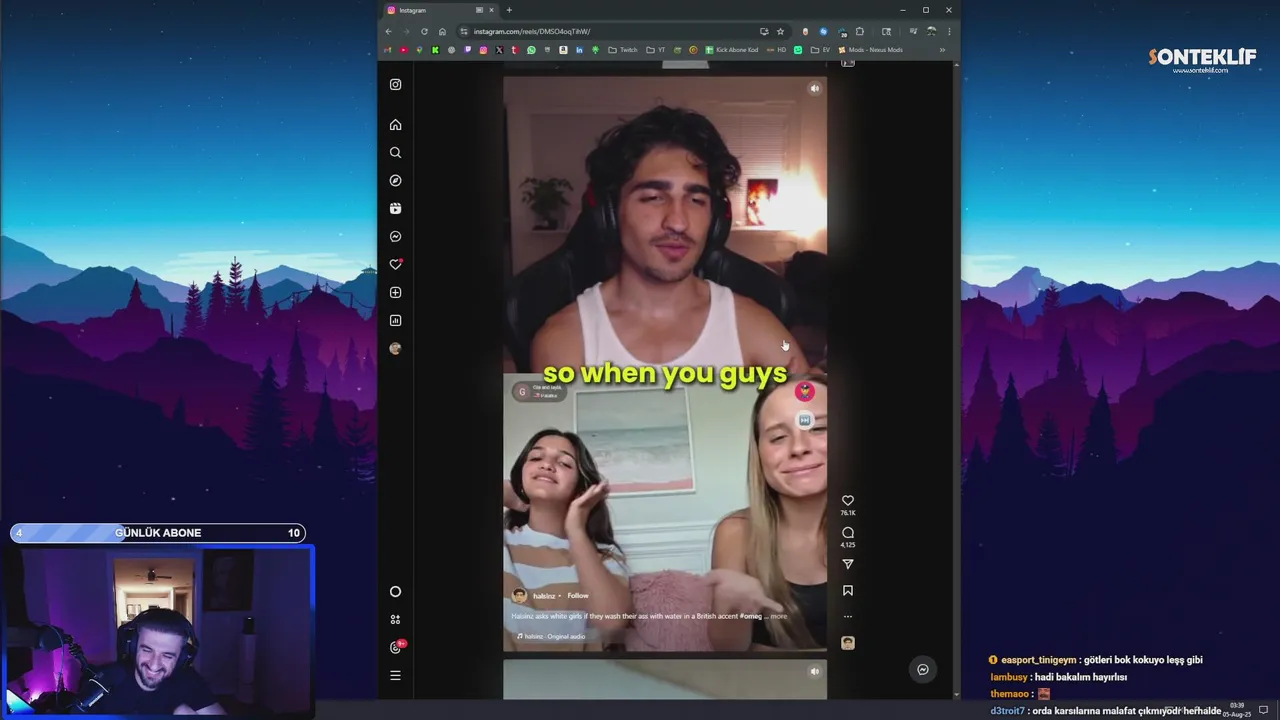Image resolution: width=1280 pixels, height=720 pixels.
Task: Open the YT bookmarks folder
Action: [656, 50]
